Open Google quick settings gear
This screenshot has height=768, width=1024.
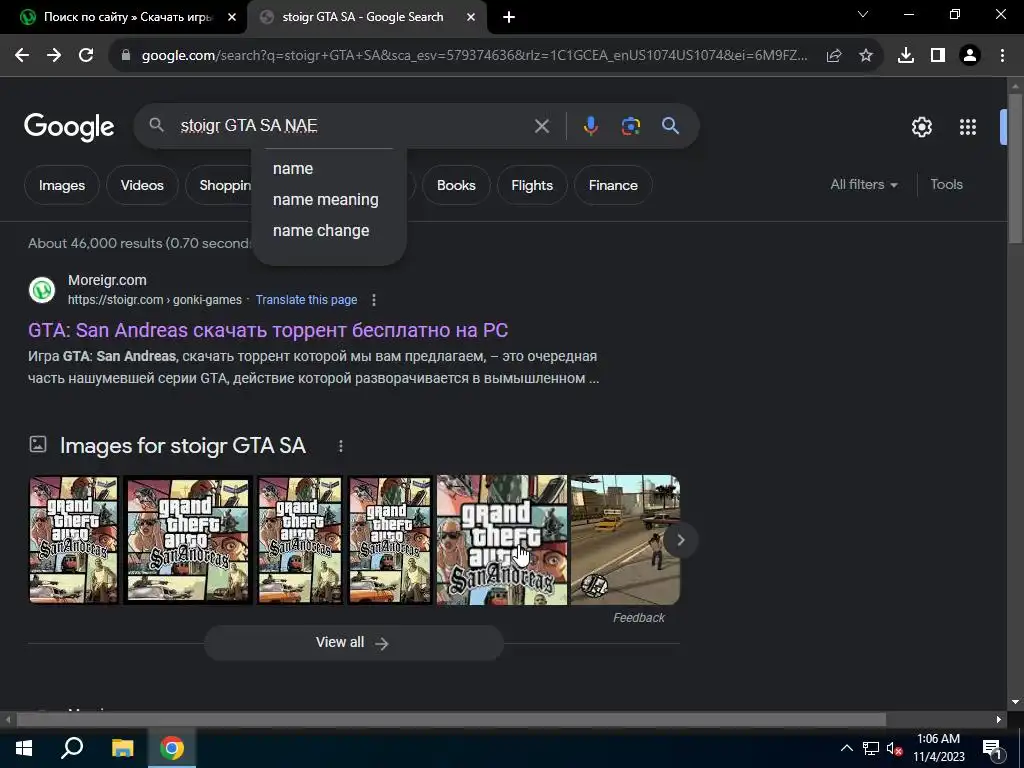[x=921, y=127]
